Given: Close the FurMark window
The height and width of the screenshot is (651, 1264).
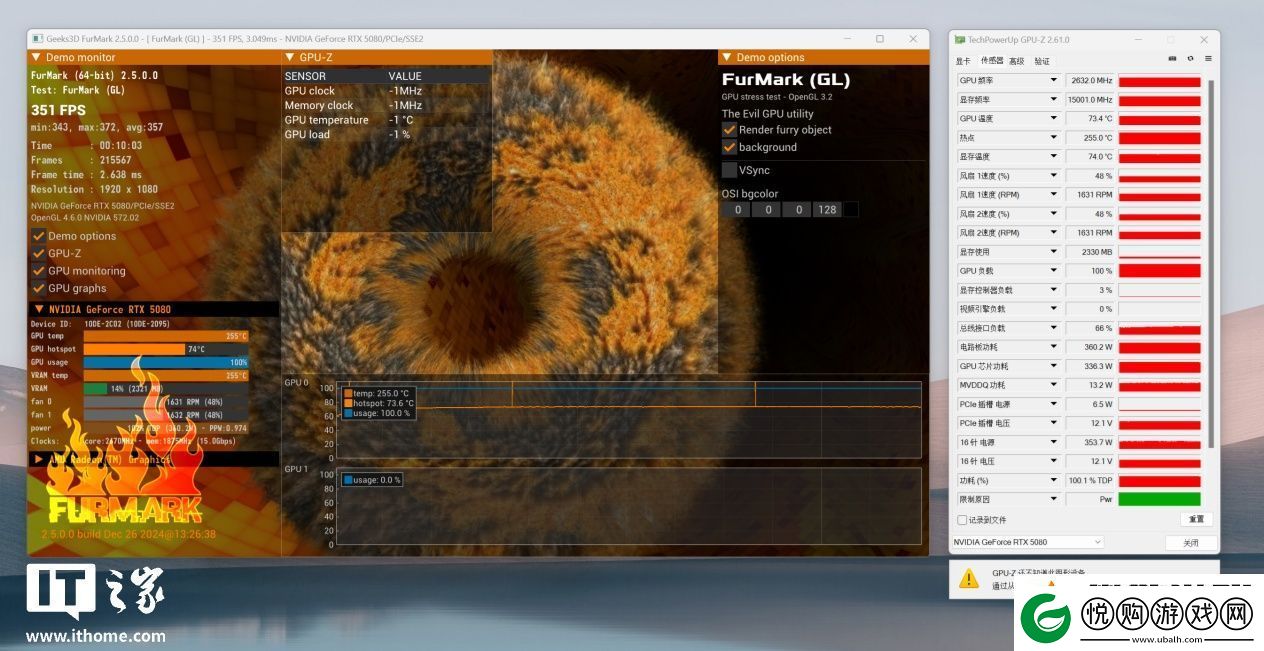Looking at the screenshot, I should tap(913, 39).
